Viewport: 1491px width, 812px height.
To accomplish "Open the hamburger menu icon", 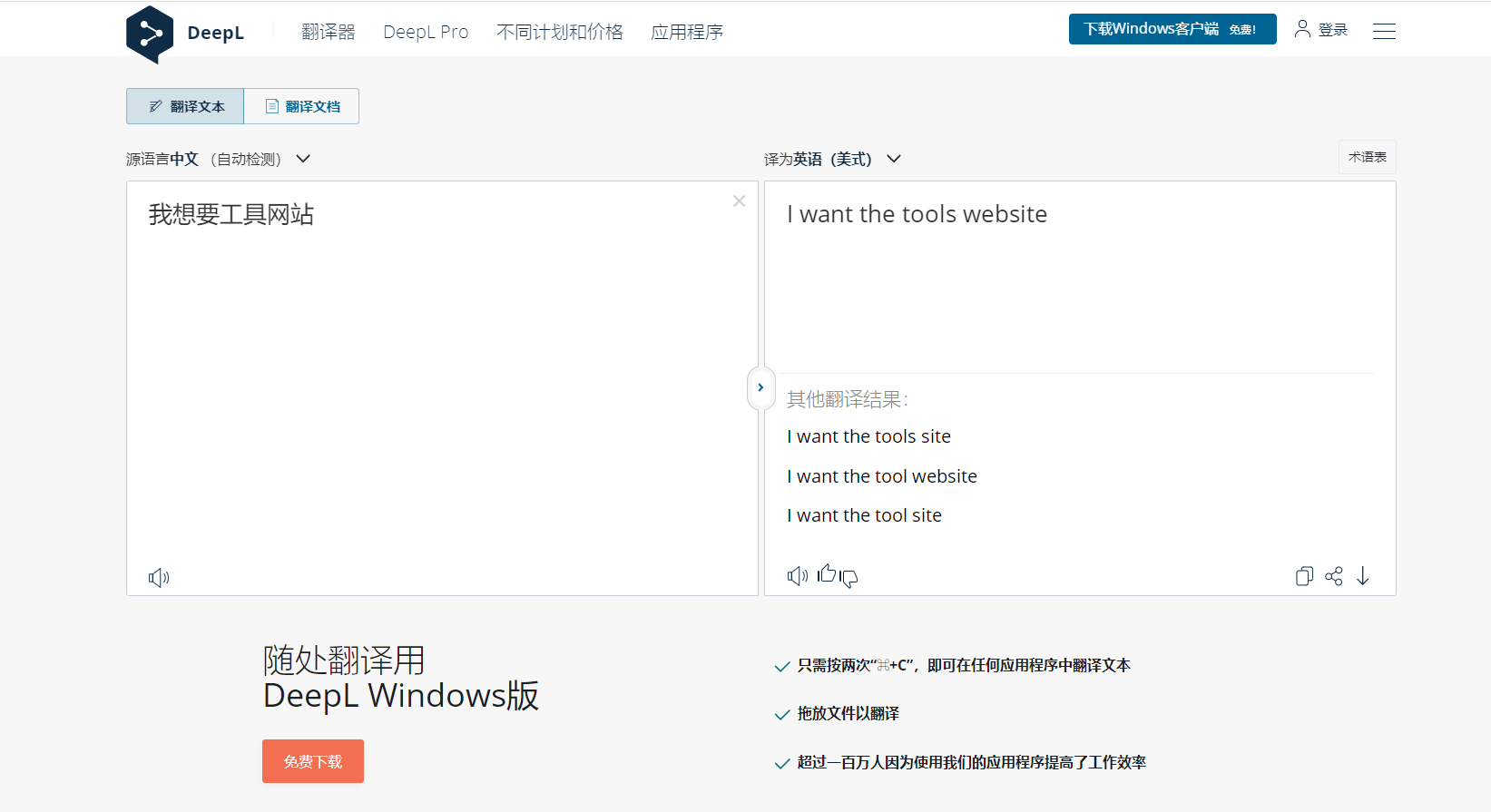I will (1384, 31).
